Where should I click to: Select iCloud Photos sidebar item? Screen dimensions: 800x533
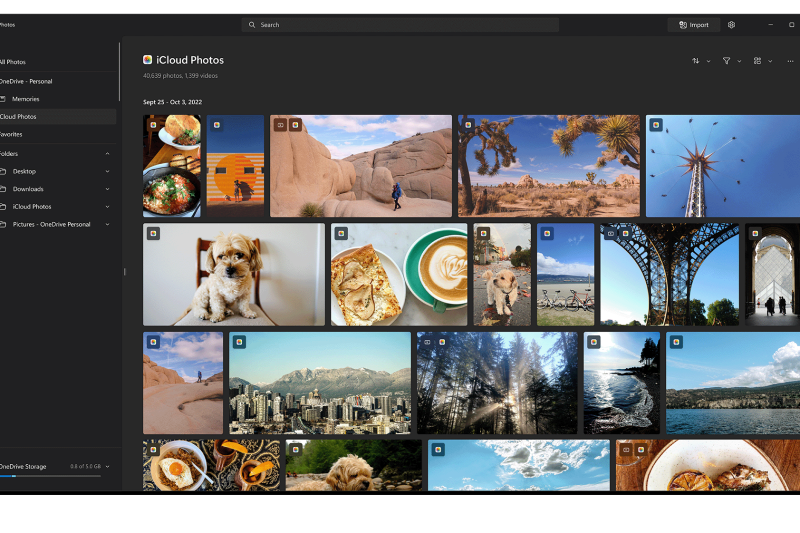click(58, 116)
